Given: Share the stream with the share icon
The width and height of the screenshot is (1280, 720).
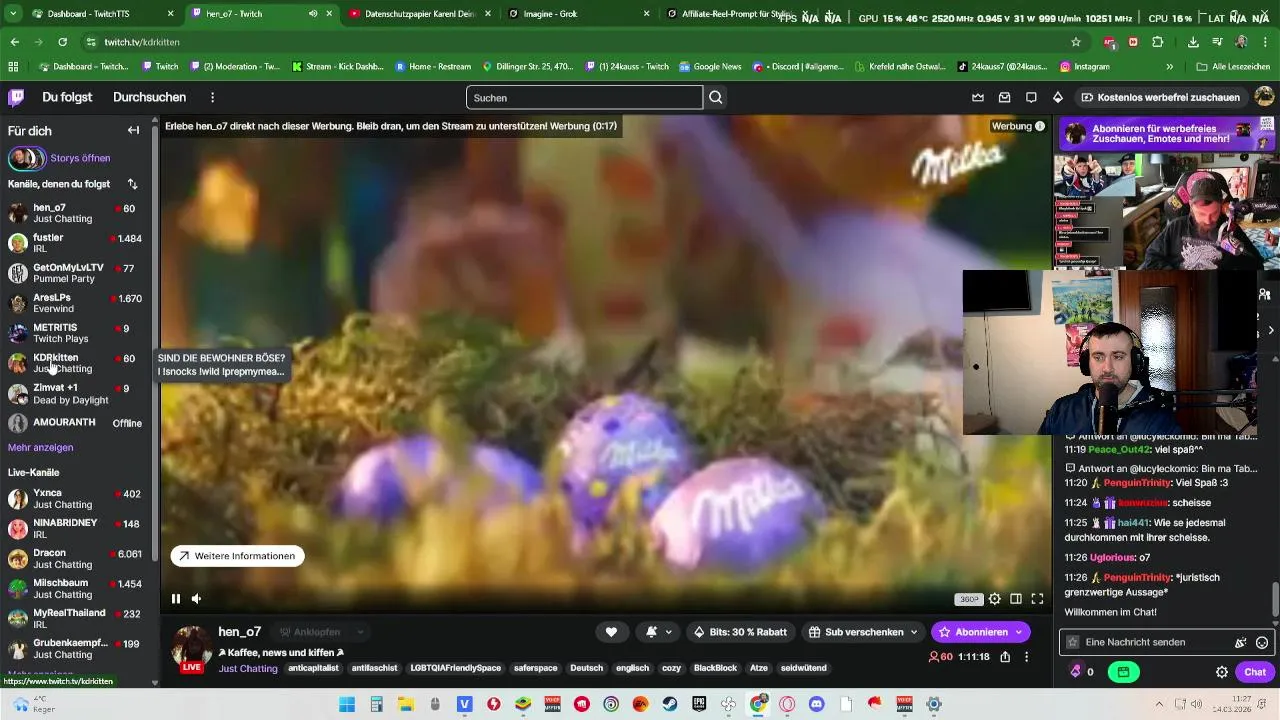Looking at the screenshot, I should [x=1005, y=657].
